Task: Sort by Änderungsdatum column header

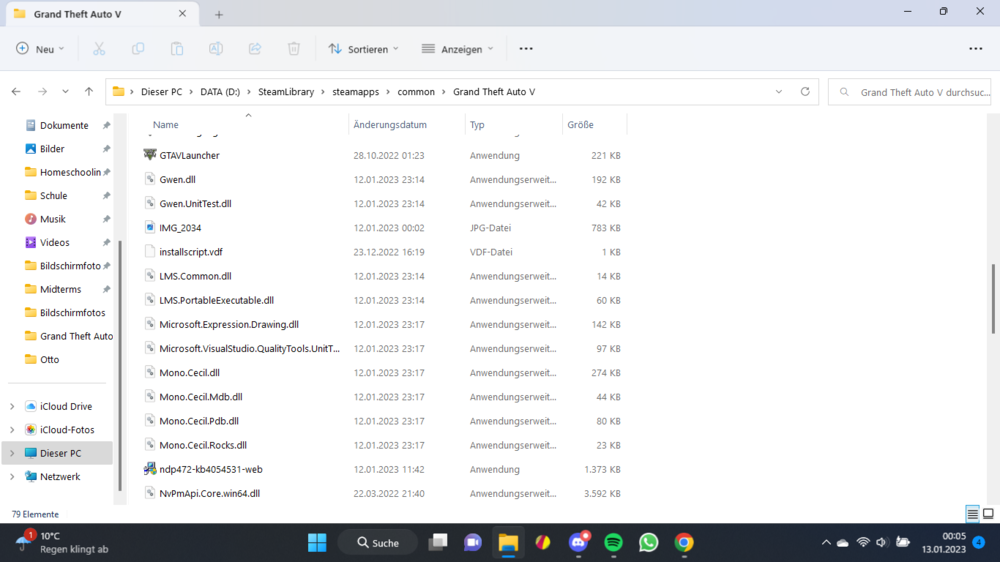Action: [x=390, y=124]
